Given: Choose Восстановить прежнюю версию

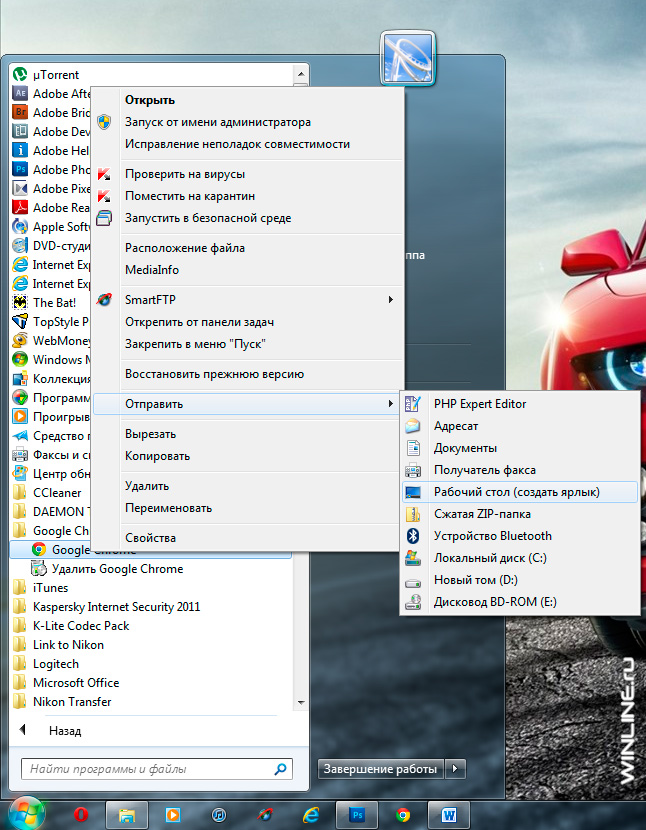Looking at the screenshot, I should point(248,374).
